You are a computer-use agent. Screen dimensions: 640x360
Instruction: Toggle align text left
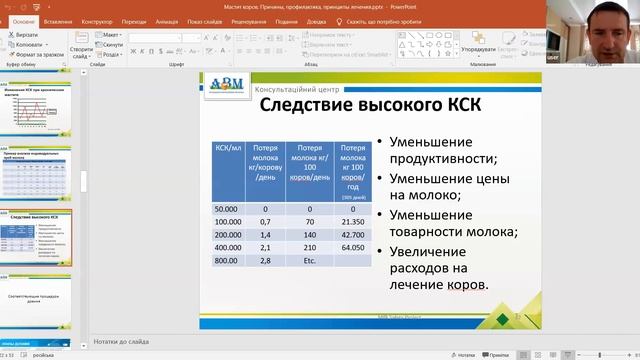[x=240, y=51]
